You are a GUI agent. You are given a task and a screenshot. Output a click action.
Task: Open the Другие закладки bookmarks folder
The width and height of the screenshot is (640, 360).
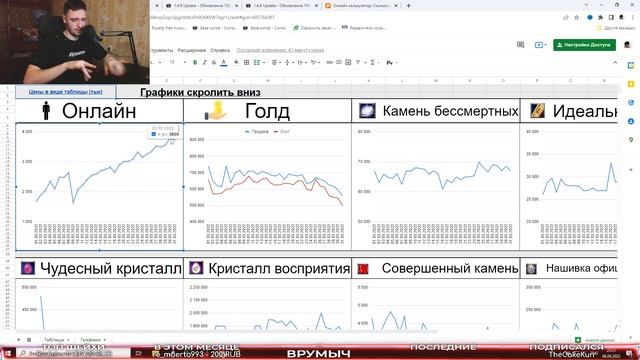click(x=616, y=28)
